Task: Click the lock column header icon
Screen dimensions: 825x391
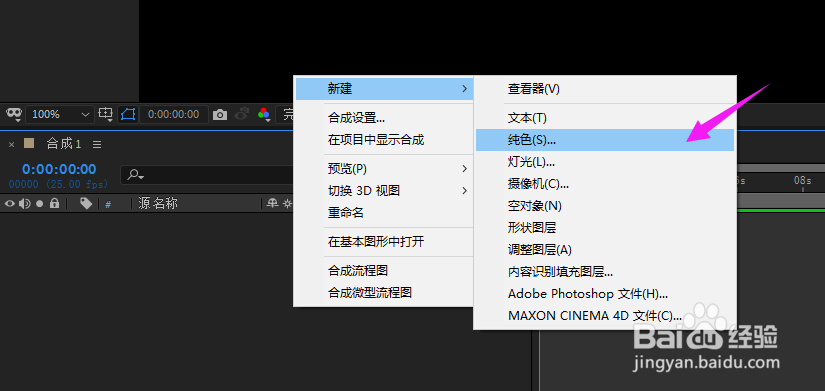Action: click(54, 203)
